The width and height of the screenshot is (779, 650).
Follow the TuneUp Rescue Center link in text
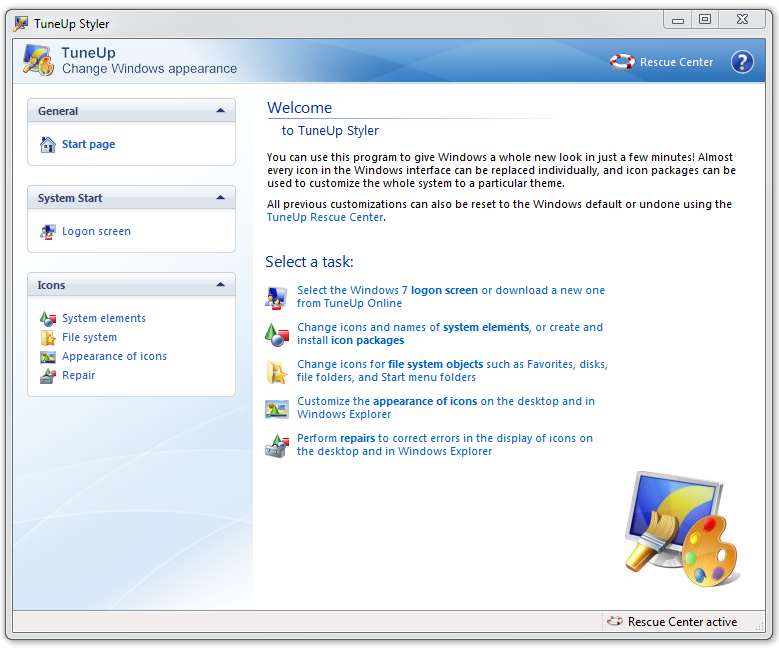(x=325, y=217)
